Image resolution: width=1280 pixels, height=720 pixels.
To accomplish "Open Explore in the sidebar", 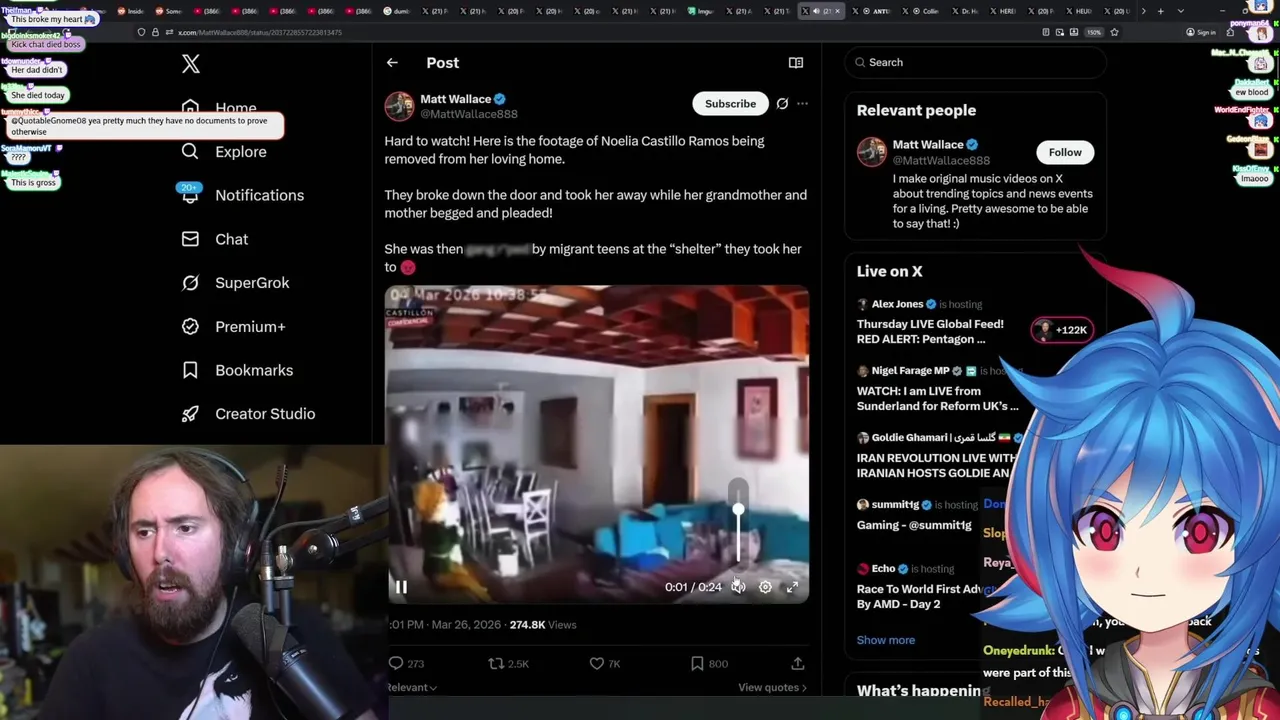I will [224, 152].
